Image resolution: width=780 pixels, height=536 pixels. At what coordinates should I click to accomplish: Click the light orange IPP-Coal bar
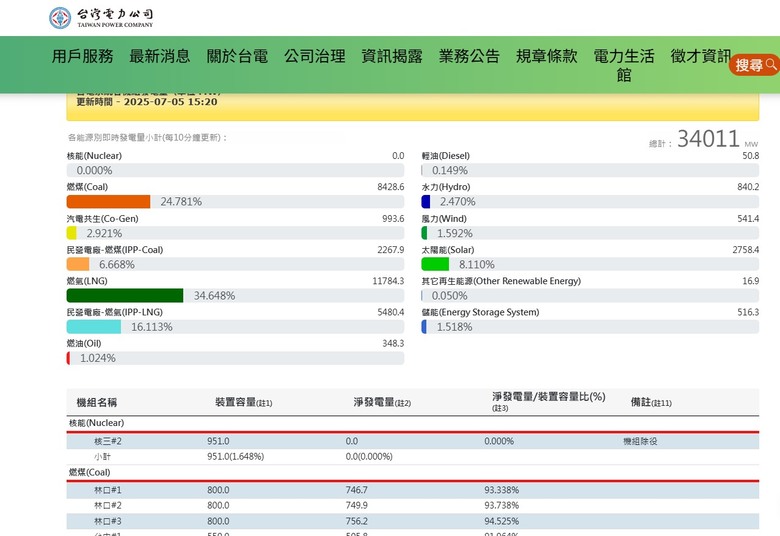[x=78, y=264]
